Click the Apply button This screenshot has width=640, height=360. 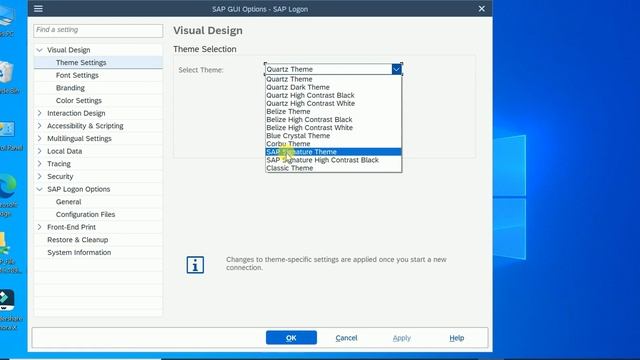402,338
